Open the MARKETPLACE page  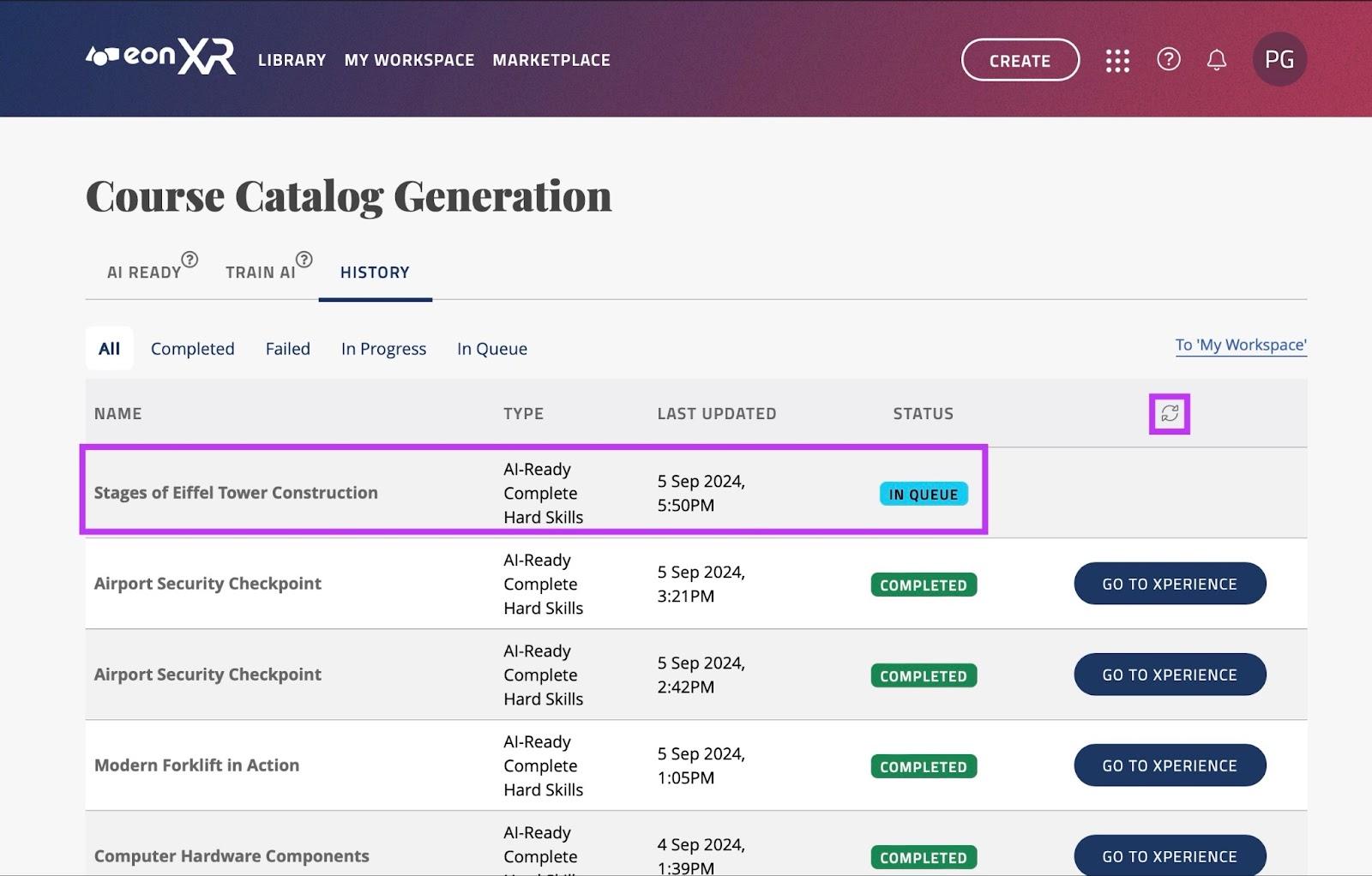551,60
